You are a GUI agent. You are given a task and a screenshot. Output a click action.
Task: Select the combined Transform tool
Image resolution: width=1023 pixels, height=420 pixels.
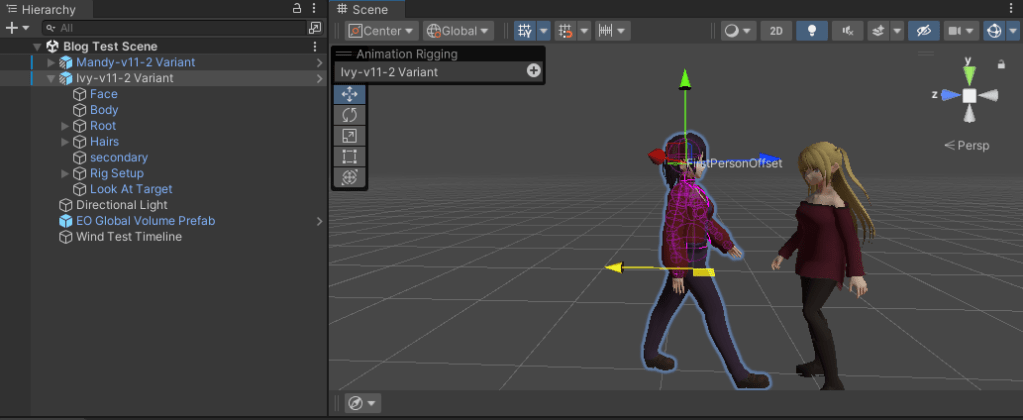[x=350, y=177]
